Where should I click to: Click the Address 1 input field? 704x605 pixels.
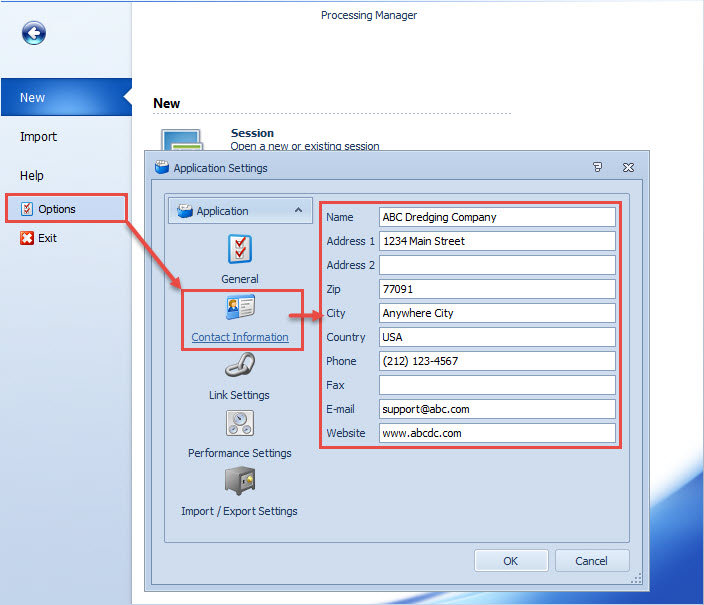pos(497,241)
